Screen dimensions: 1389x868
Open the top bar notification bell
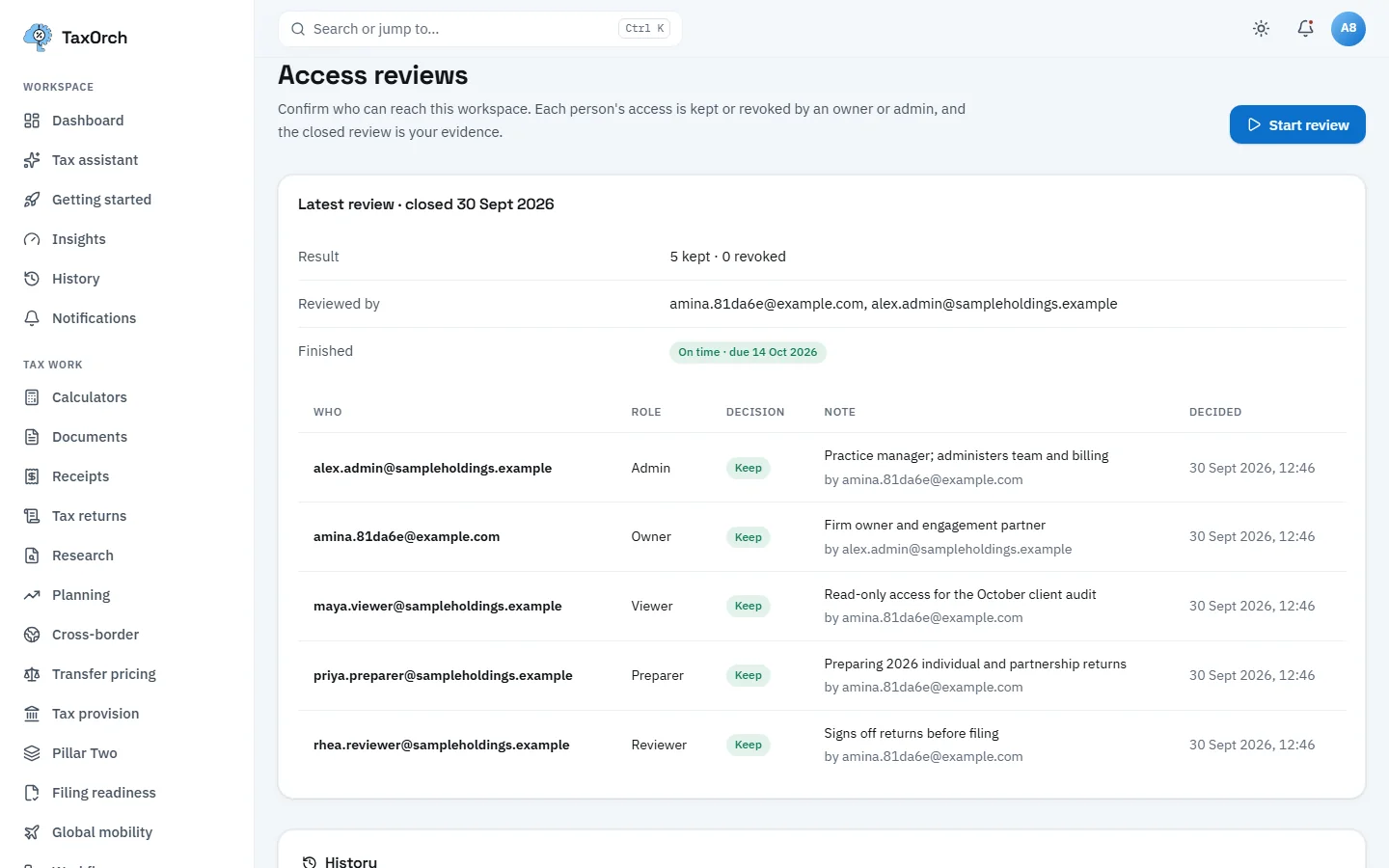tap(1305, 29)
